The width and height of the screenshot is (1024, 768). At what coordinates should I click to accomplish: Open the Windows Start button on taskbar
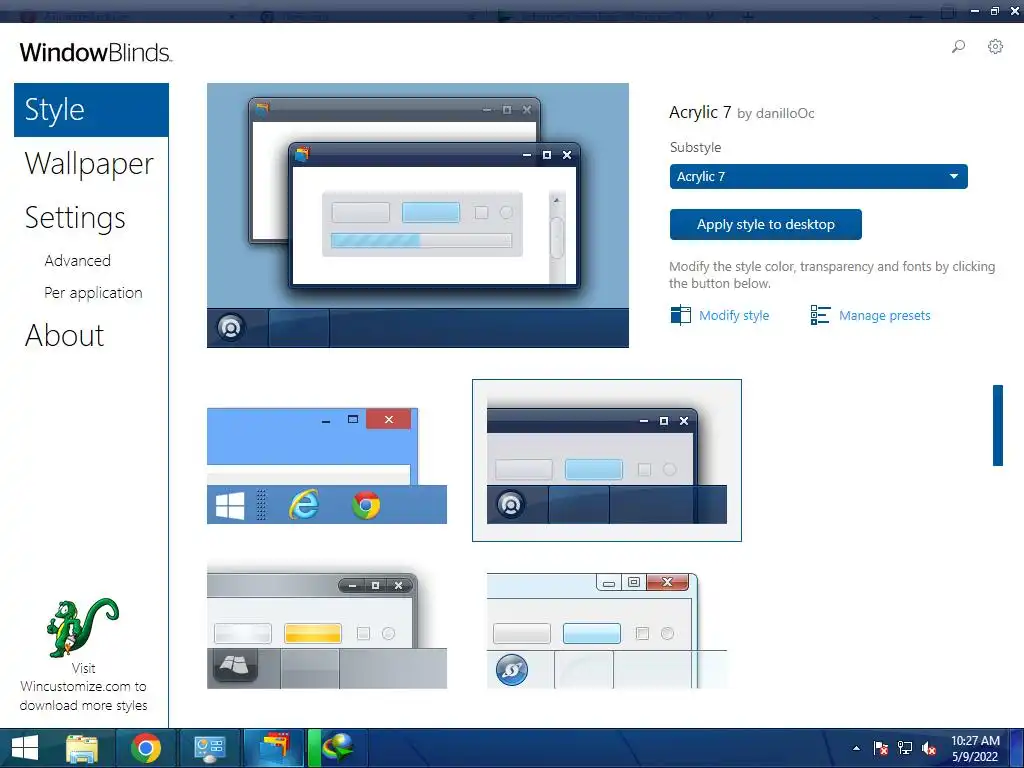[25, 748]
